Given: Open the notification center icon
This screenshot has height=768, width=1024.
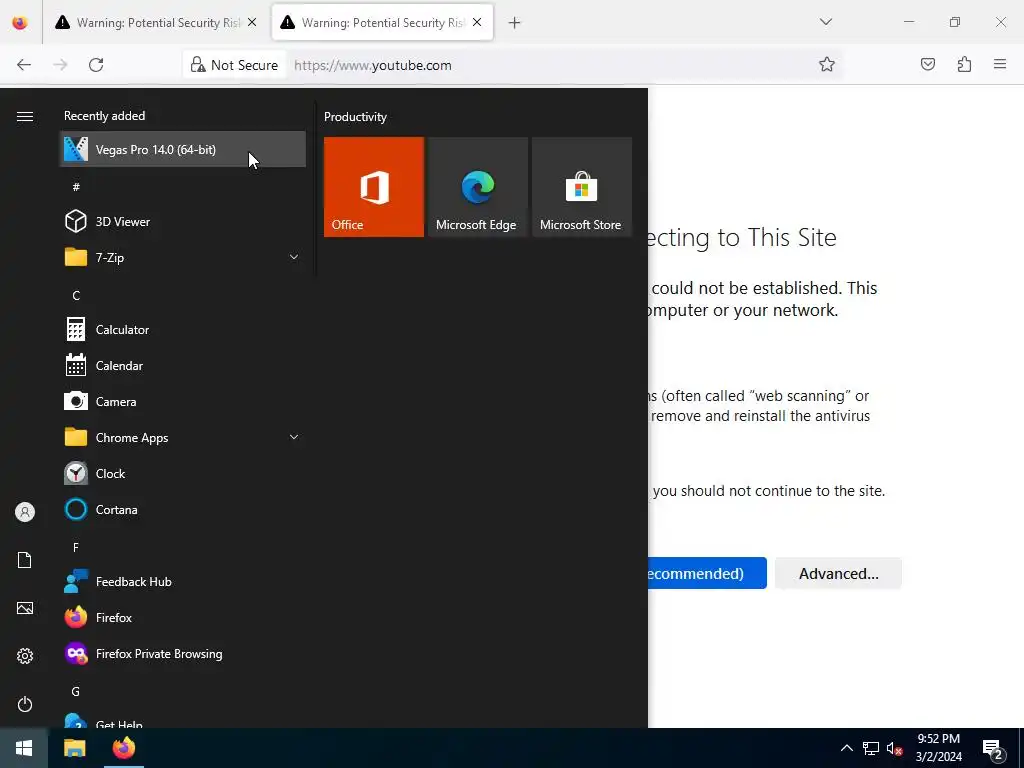Looking at the screenshot, I should (993, 749).
